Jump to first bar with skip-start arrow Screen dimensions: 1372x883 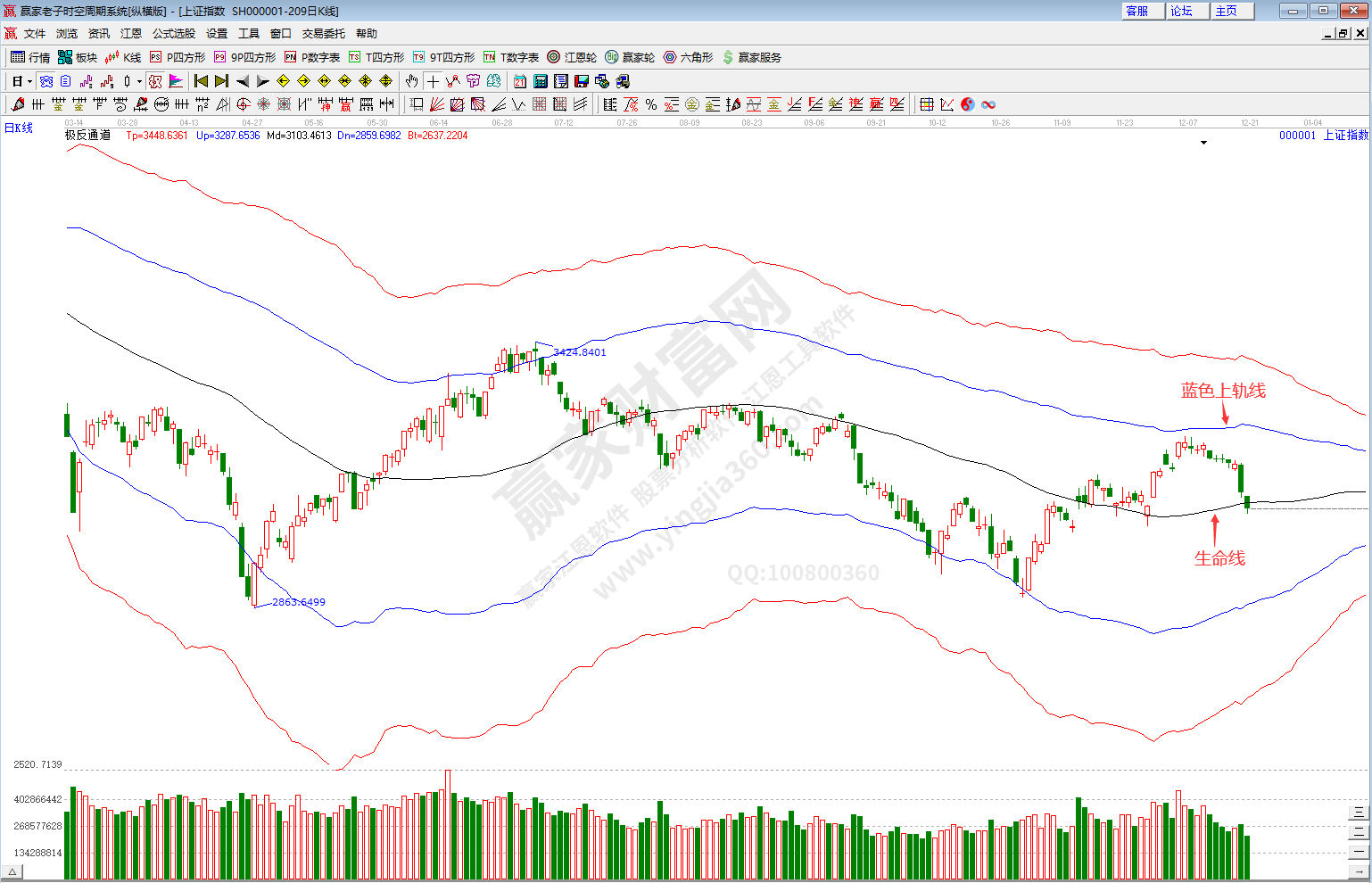pyautogui.click(x=201, y=81)
